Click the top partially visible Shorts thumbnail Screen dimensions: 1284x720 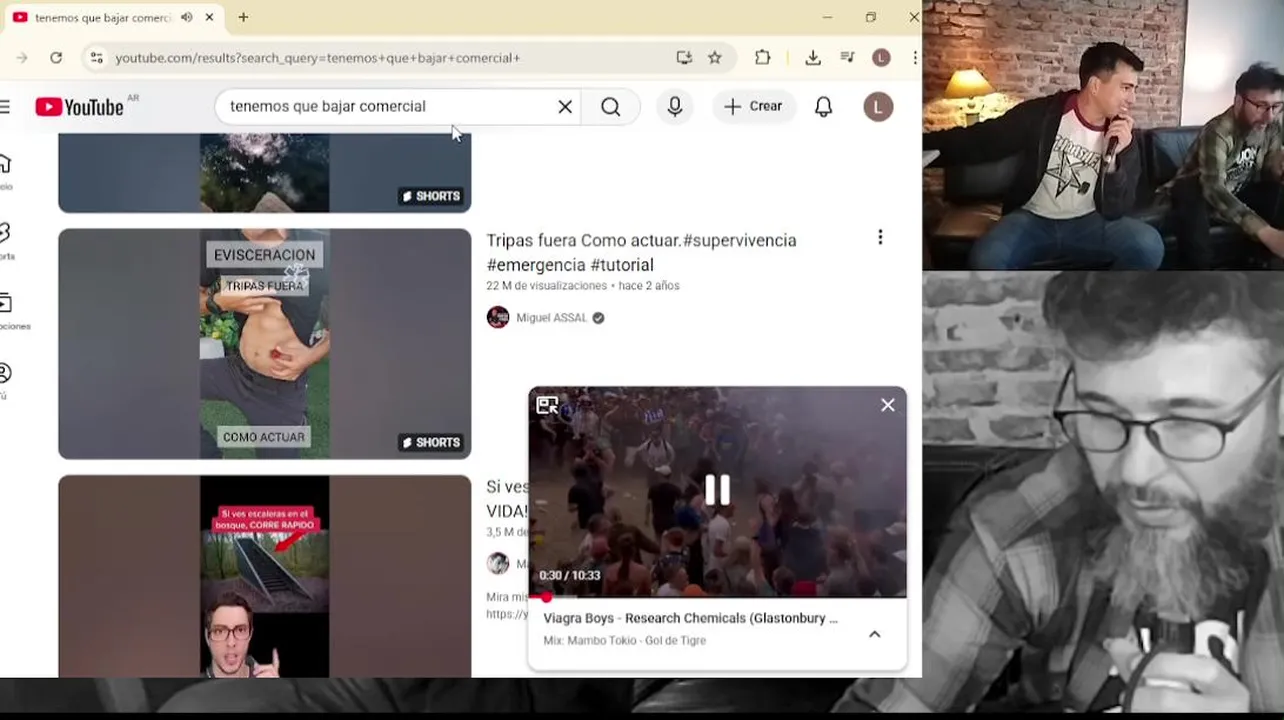click(x=264, y=173)
